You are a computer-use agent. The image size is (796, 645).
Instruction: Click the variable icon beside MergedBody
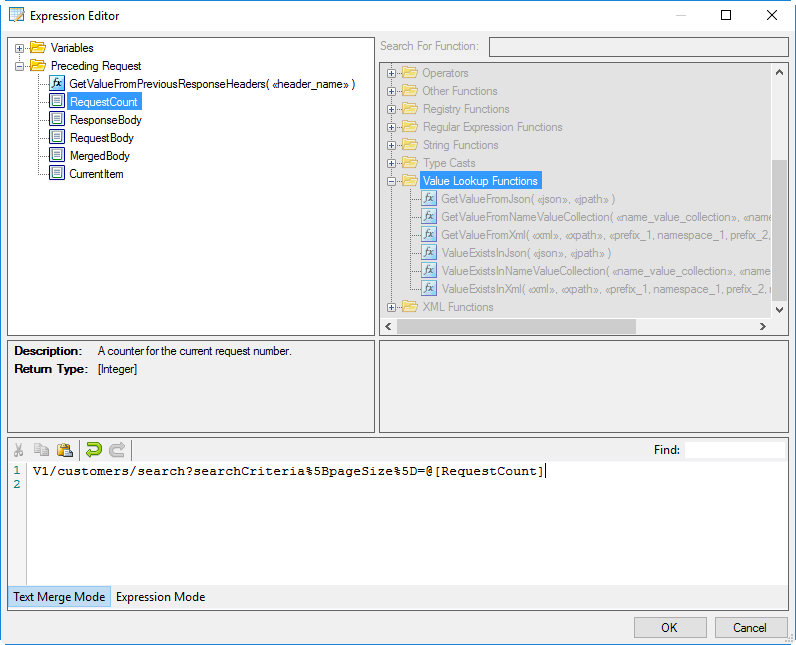coord(57,155)
